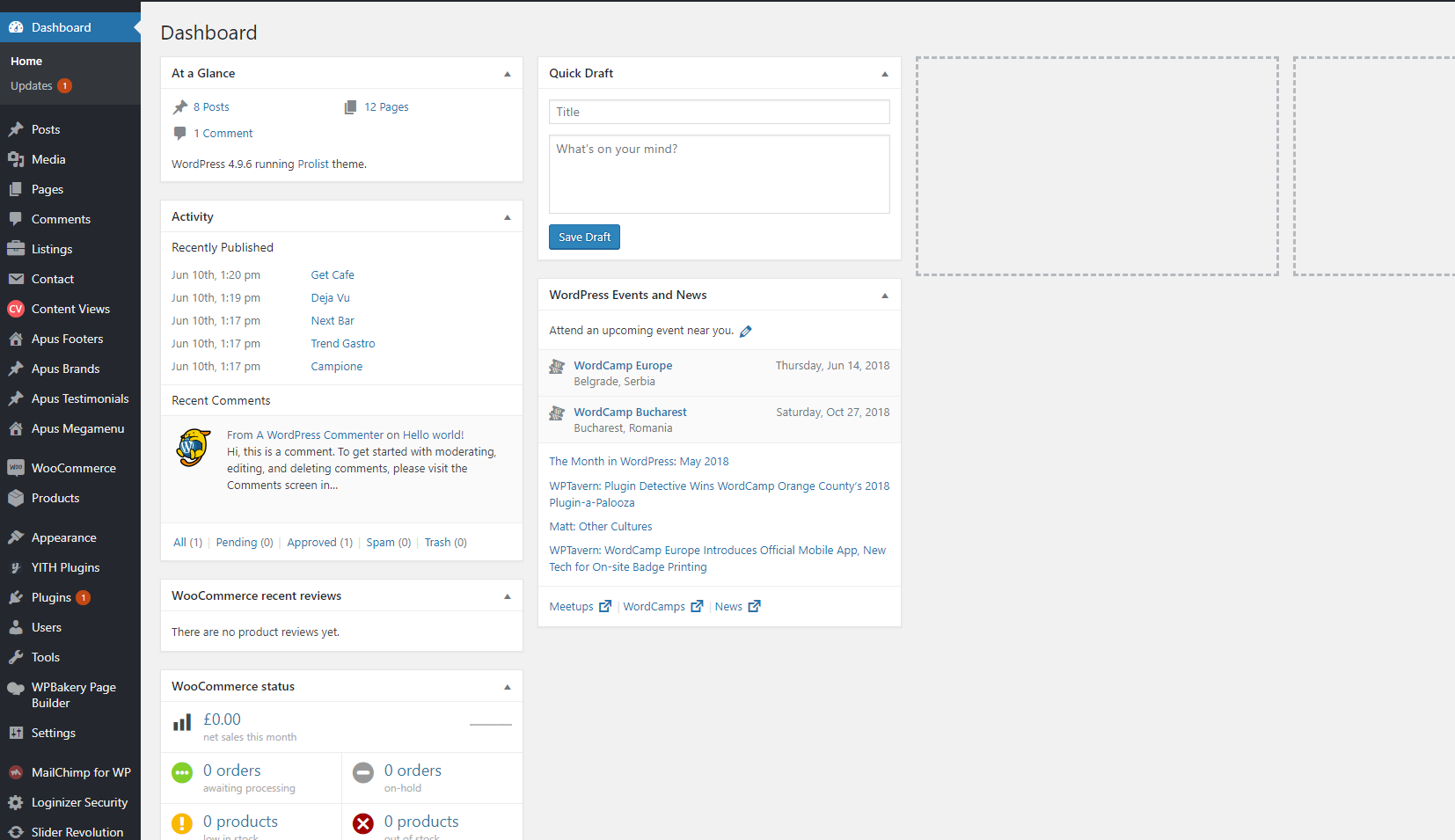The width and height of the screenshot is (1455, 840).
Task: Open the Loginizer Security menu
Action: [x=80, y=802]
